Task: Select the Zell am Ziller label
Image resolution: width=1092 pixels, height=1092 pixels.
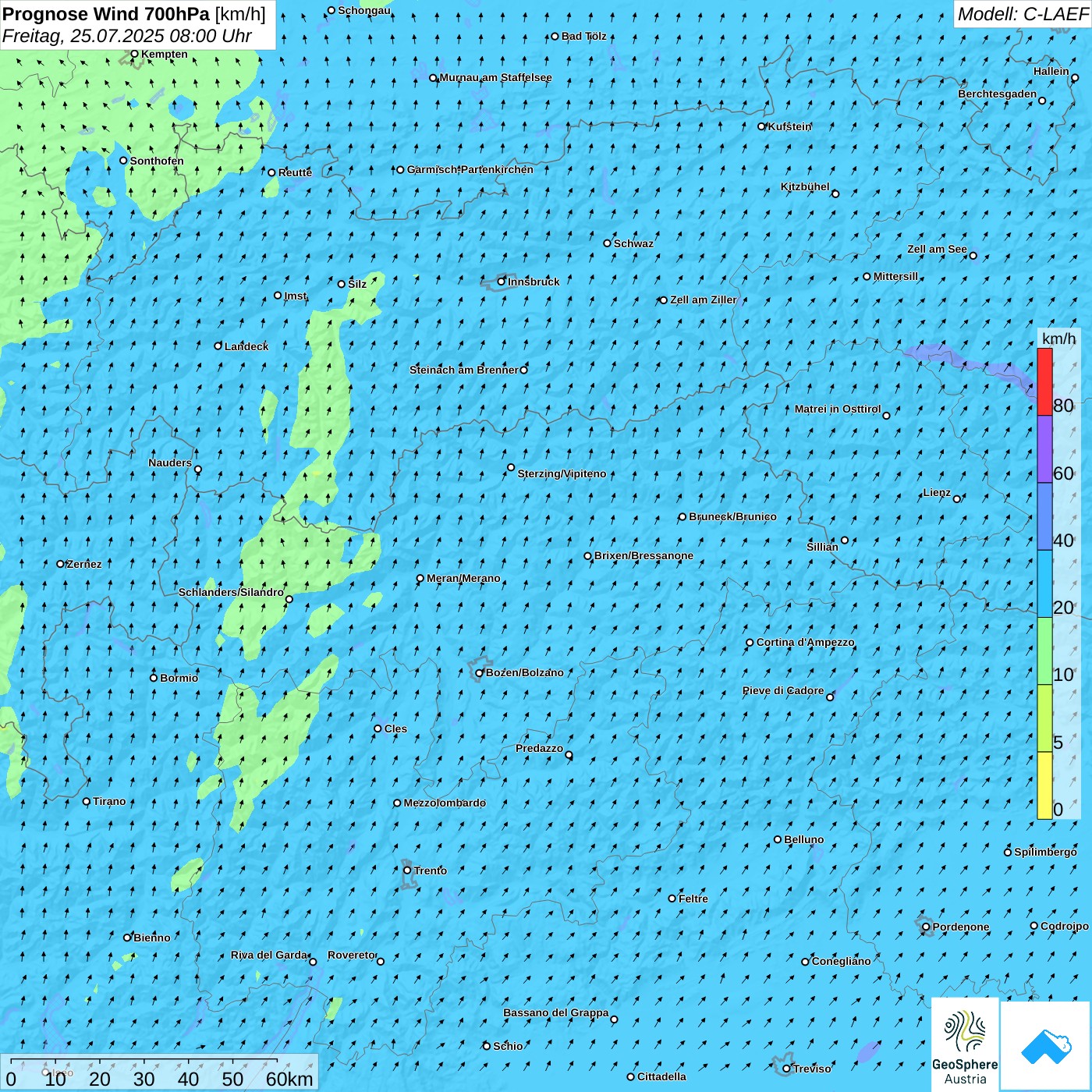Action: [x=703, y=300]
